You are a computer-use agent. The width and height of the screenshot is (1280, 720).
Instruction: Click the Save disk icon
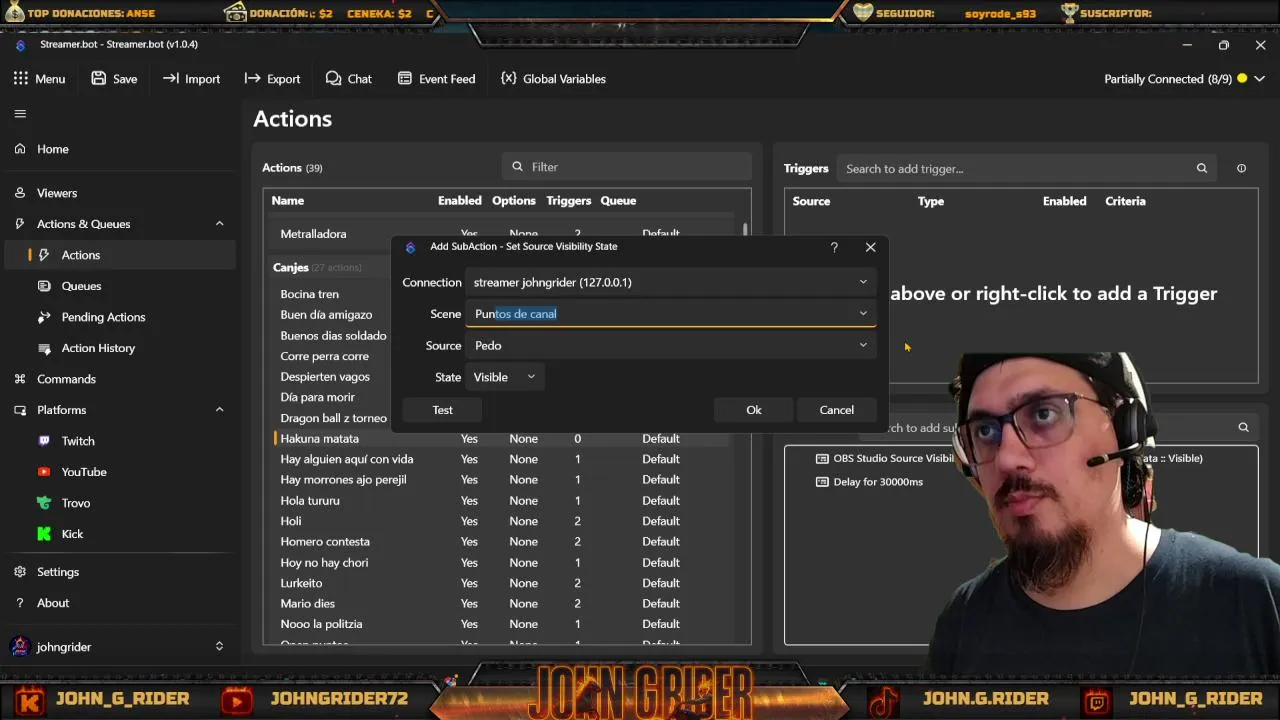[x=98, y=78]
